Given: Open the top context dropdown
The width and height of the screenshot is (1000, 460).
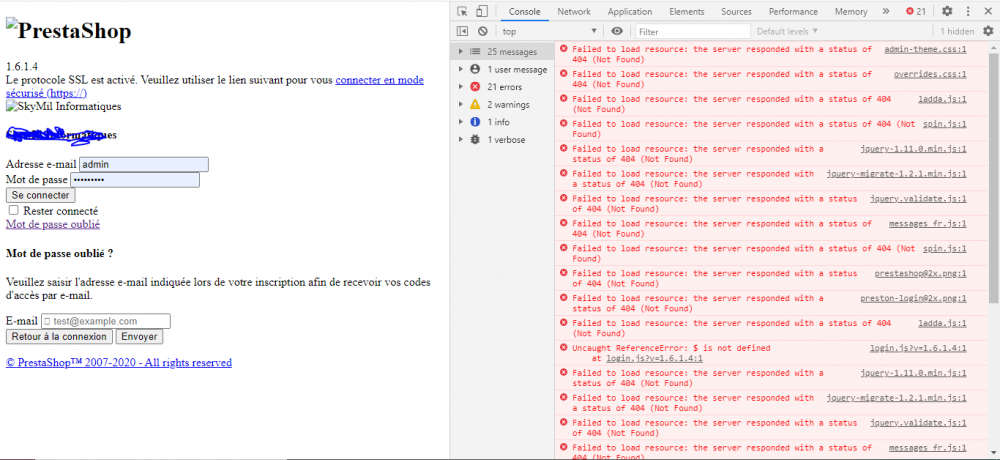Looking at the screenshot, I should point(549,31).
